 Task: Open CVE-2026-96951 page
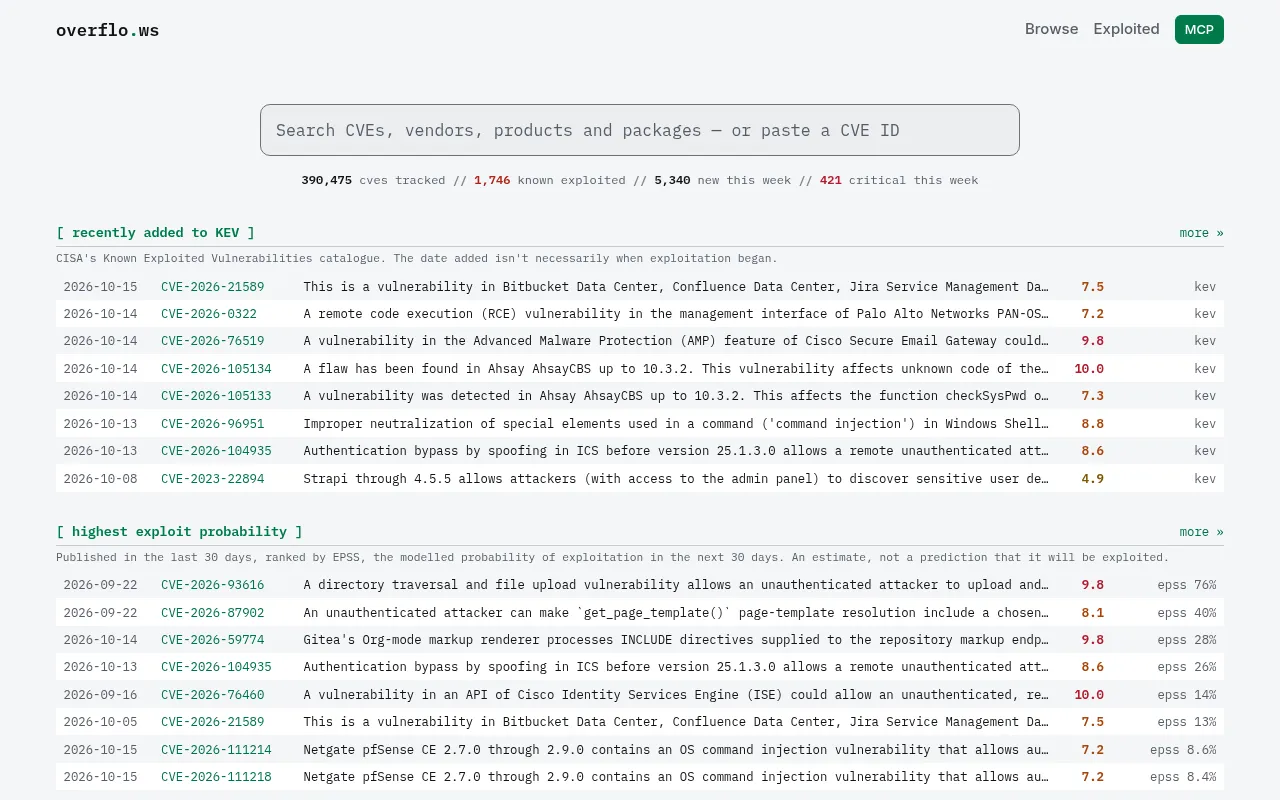point(213,424)
